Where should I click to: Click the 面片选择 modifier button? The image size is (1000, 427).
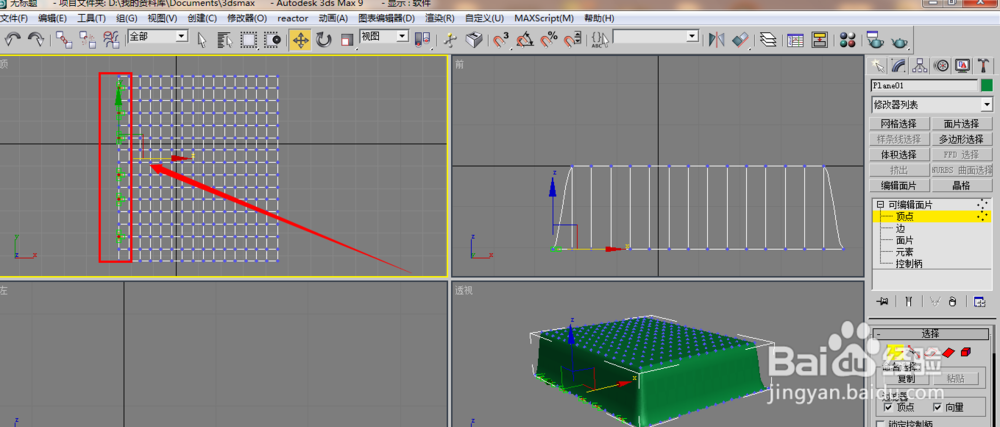(963, 124)
